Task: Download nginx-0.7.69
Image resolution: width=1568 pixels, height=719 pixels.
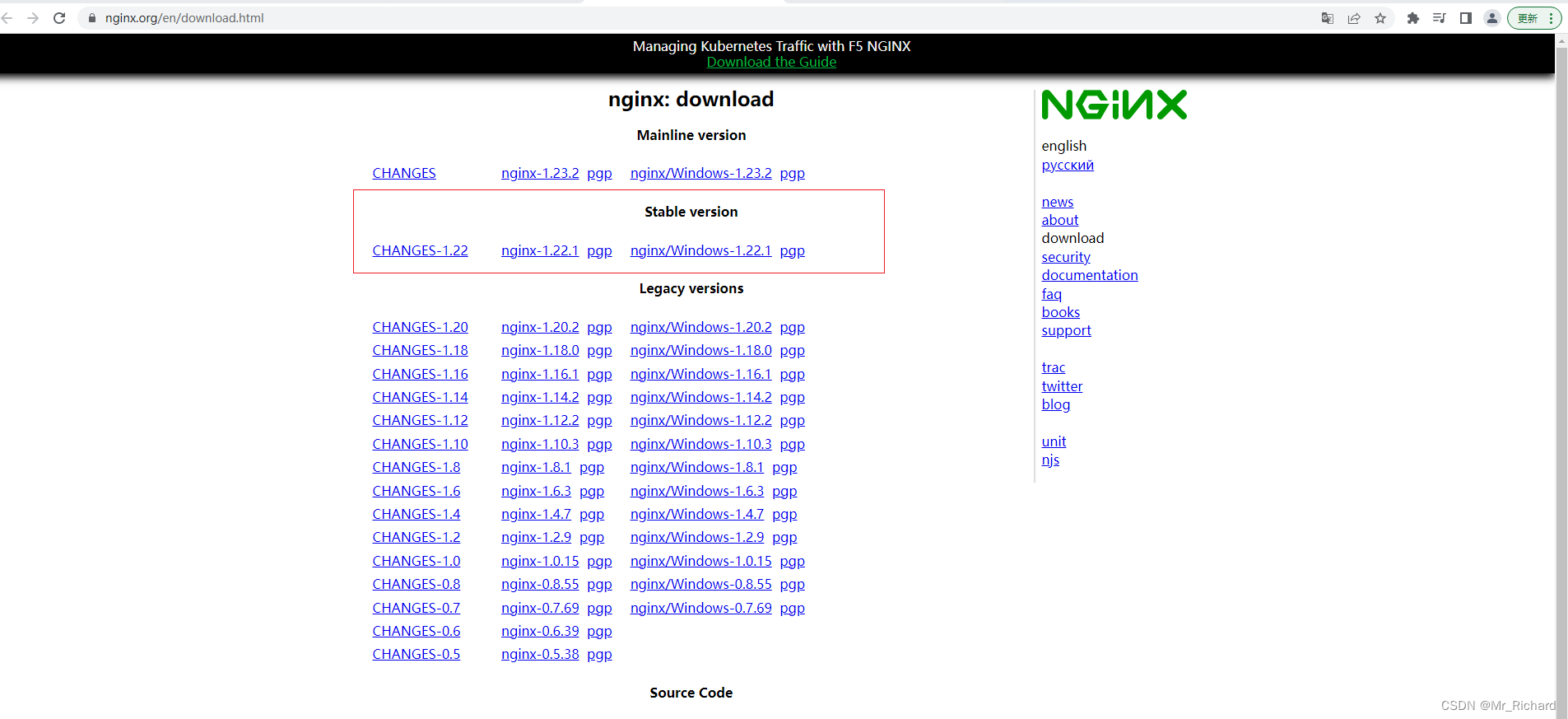Action: coord(540,609)
